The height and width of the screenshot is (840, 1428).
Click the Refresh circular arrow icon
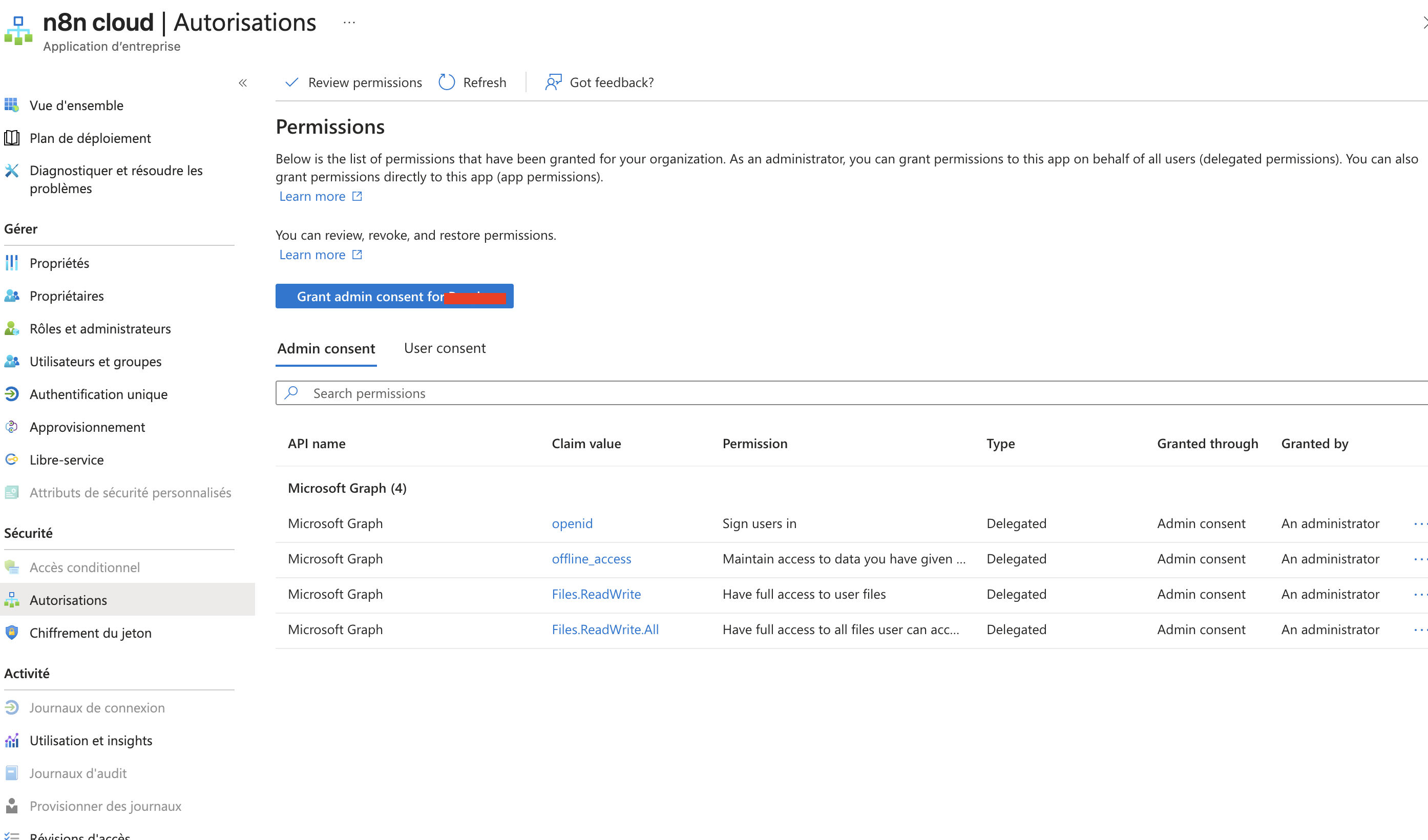pos(447,83)
